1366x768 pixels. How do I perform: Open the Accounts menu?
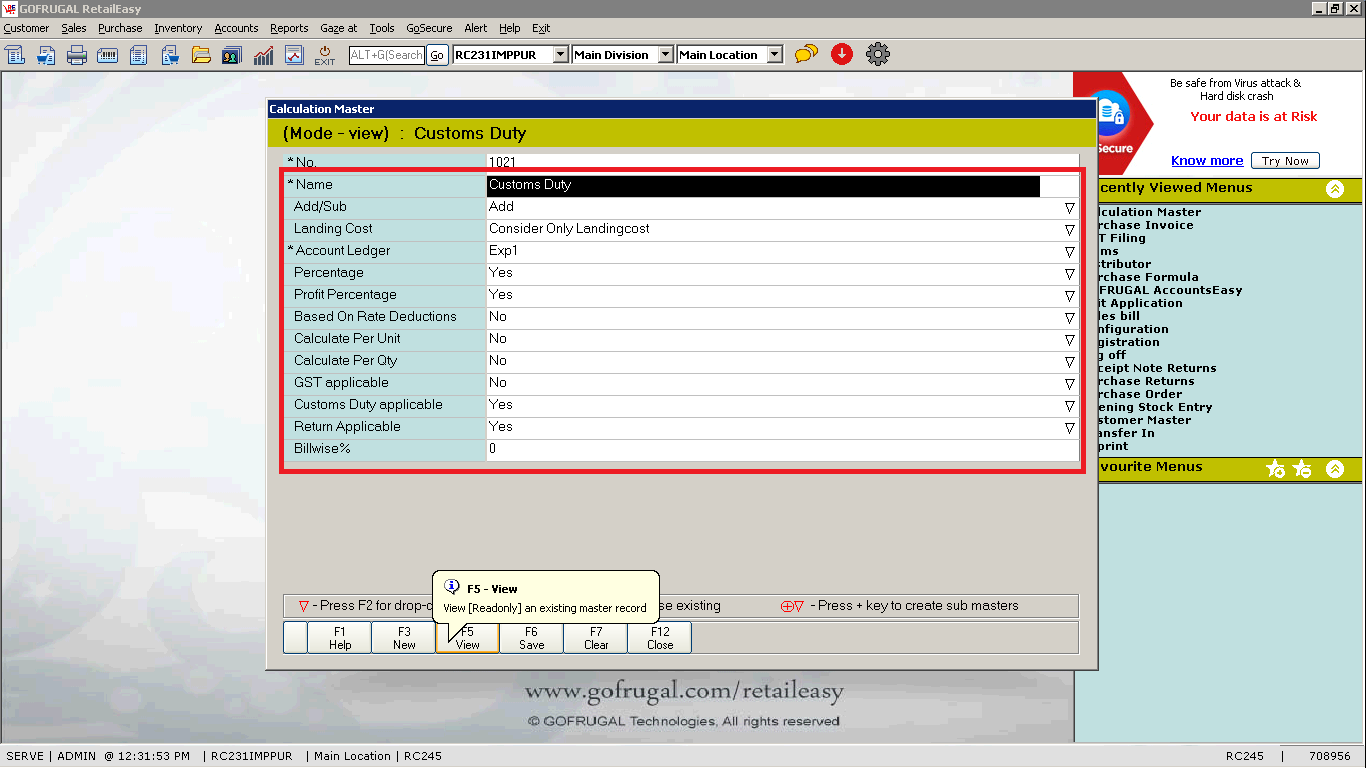[x=236, y=28]
